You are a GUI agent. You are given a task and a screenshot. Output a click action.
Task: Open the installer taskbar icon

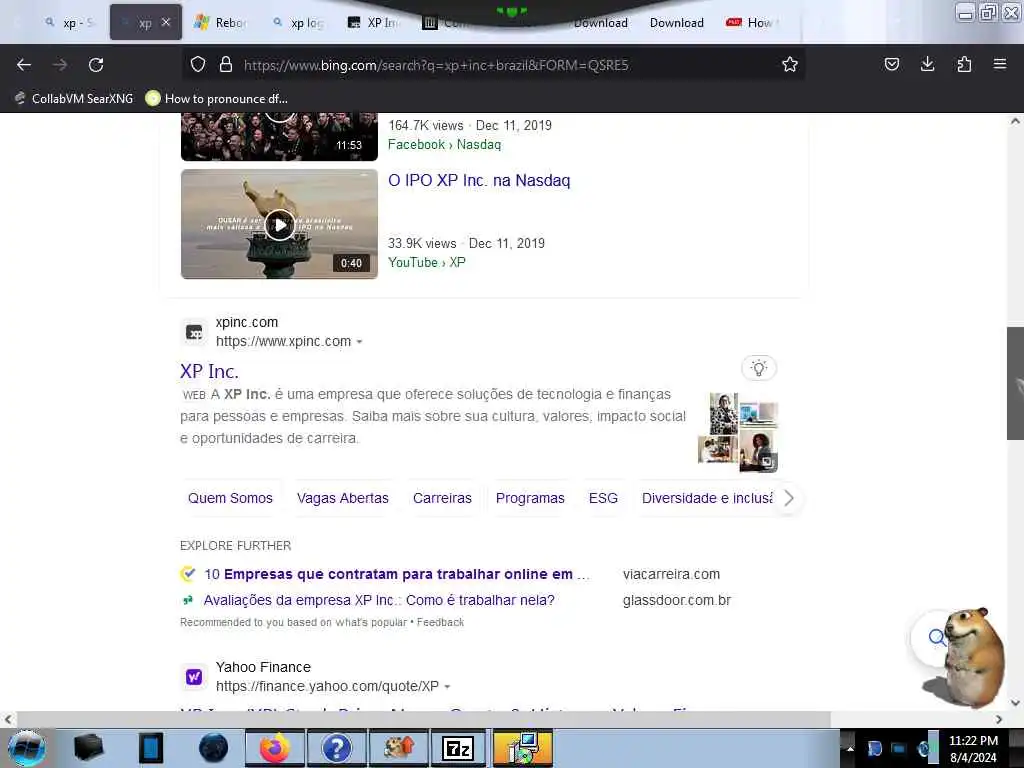(x=522, y=748)
